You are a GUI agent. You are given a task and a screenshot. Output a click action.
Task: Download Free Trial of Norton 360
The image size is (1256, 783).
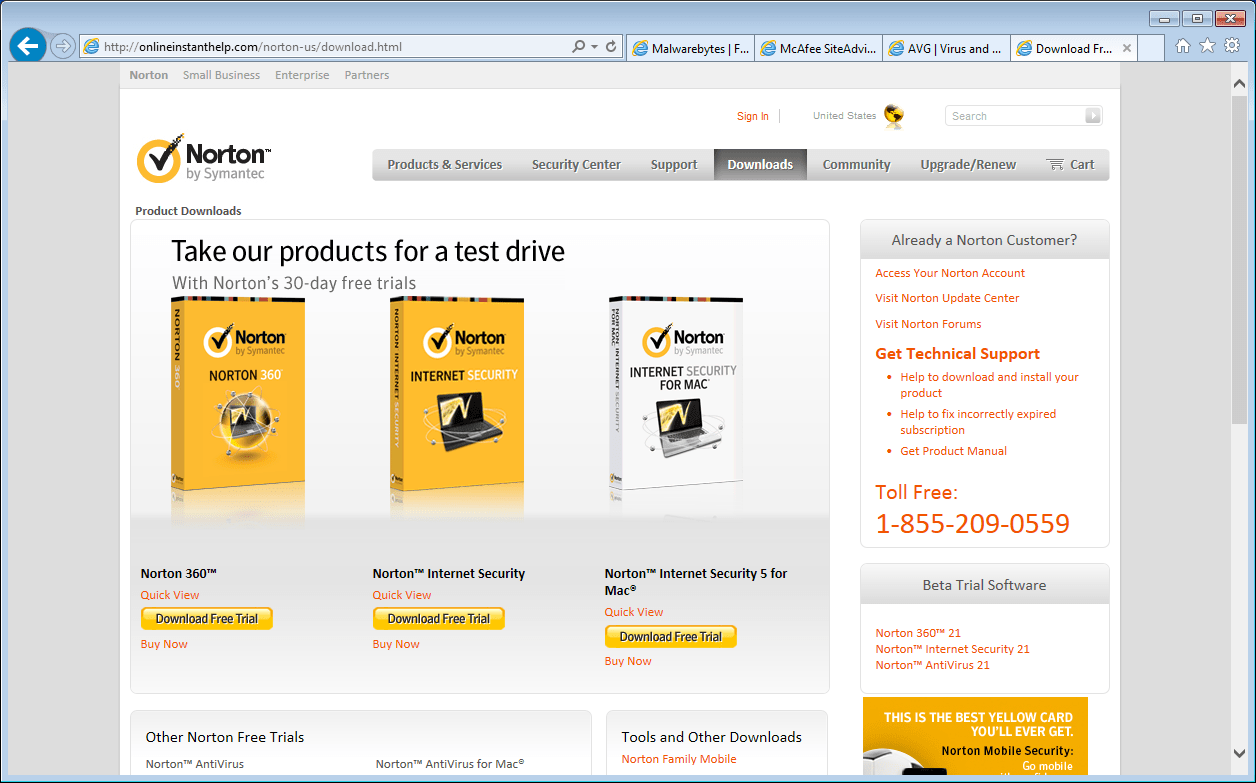click(x=207, y=619)
